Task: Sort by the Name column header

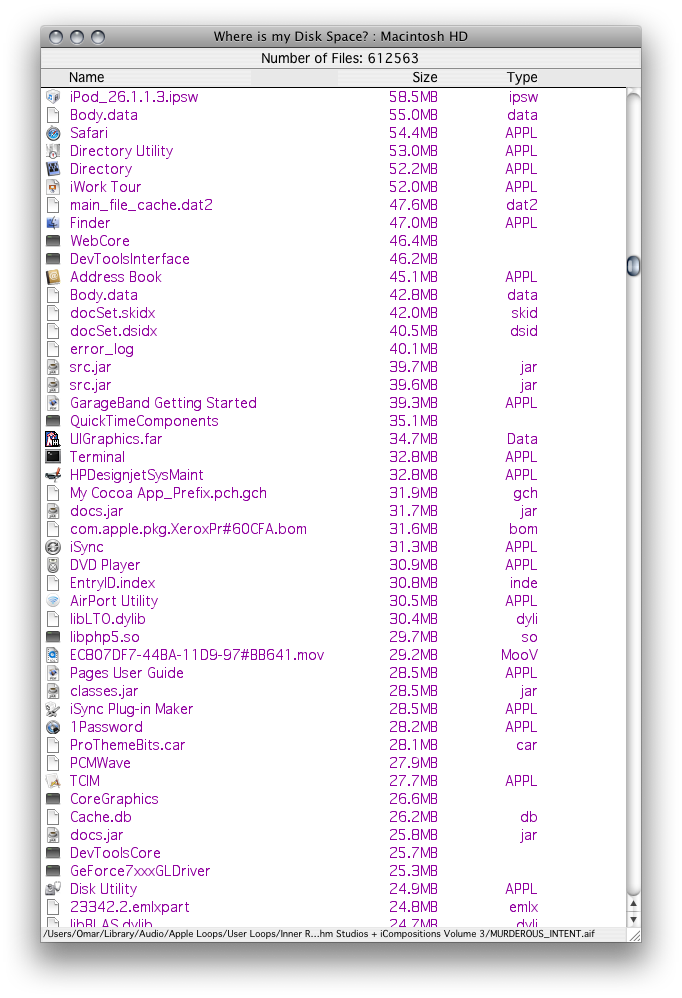Action: 87,78
